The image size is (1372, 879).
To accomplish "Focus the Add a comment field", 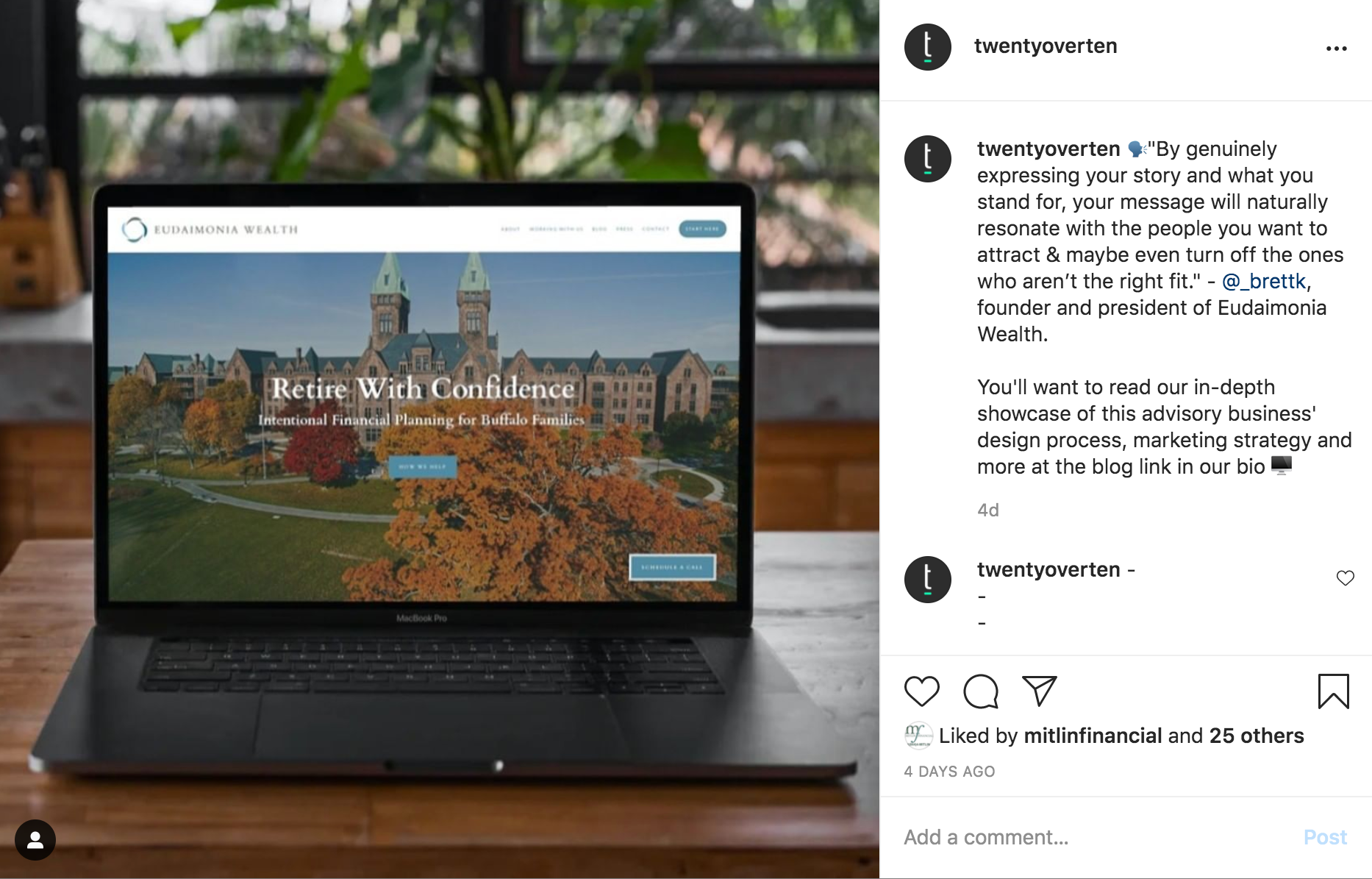I will click(1096, 837).
